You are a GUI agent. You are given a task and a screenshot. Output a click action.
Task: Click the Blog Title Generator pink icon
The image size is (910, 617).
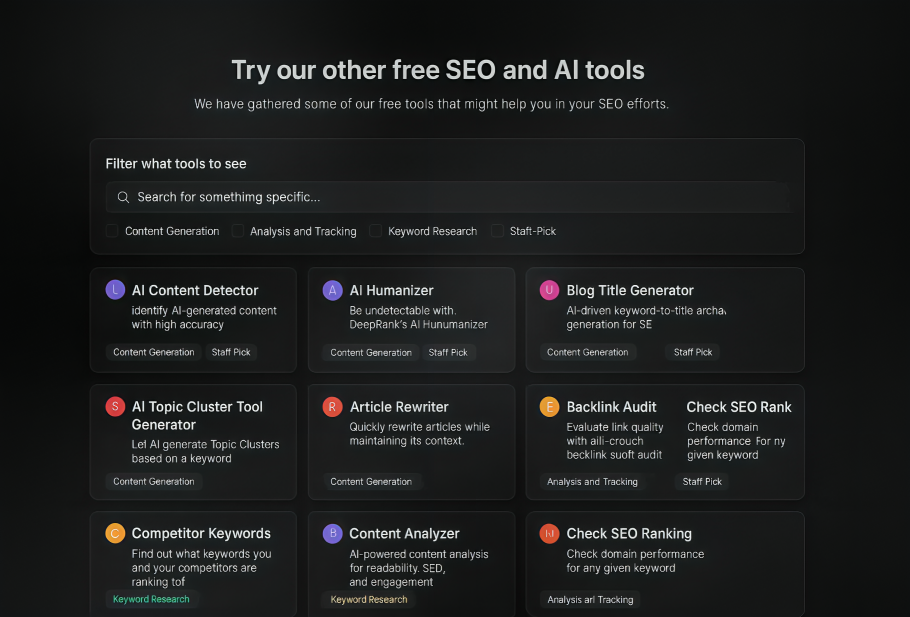point(549,290)
